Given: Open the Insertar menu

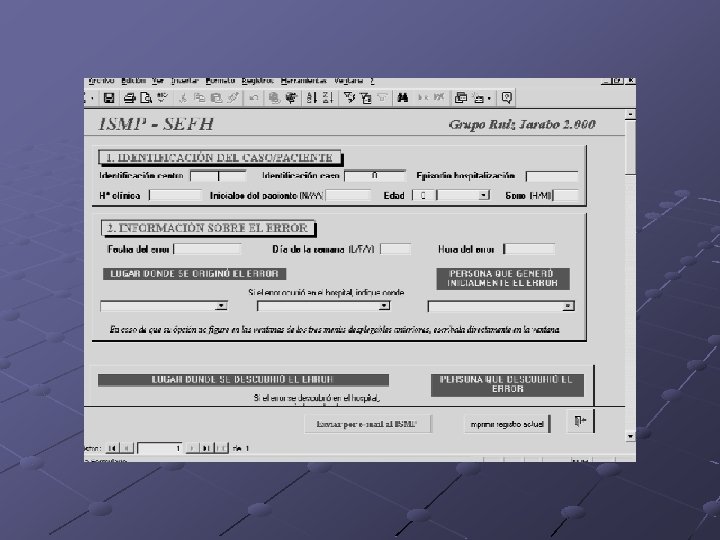Looking at the screenshot, I should (185, 81).
